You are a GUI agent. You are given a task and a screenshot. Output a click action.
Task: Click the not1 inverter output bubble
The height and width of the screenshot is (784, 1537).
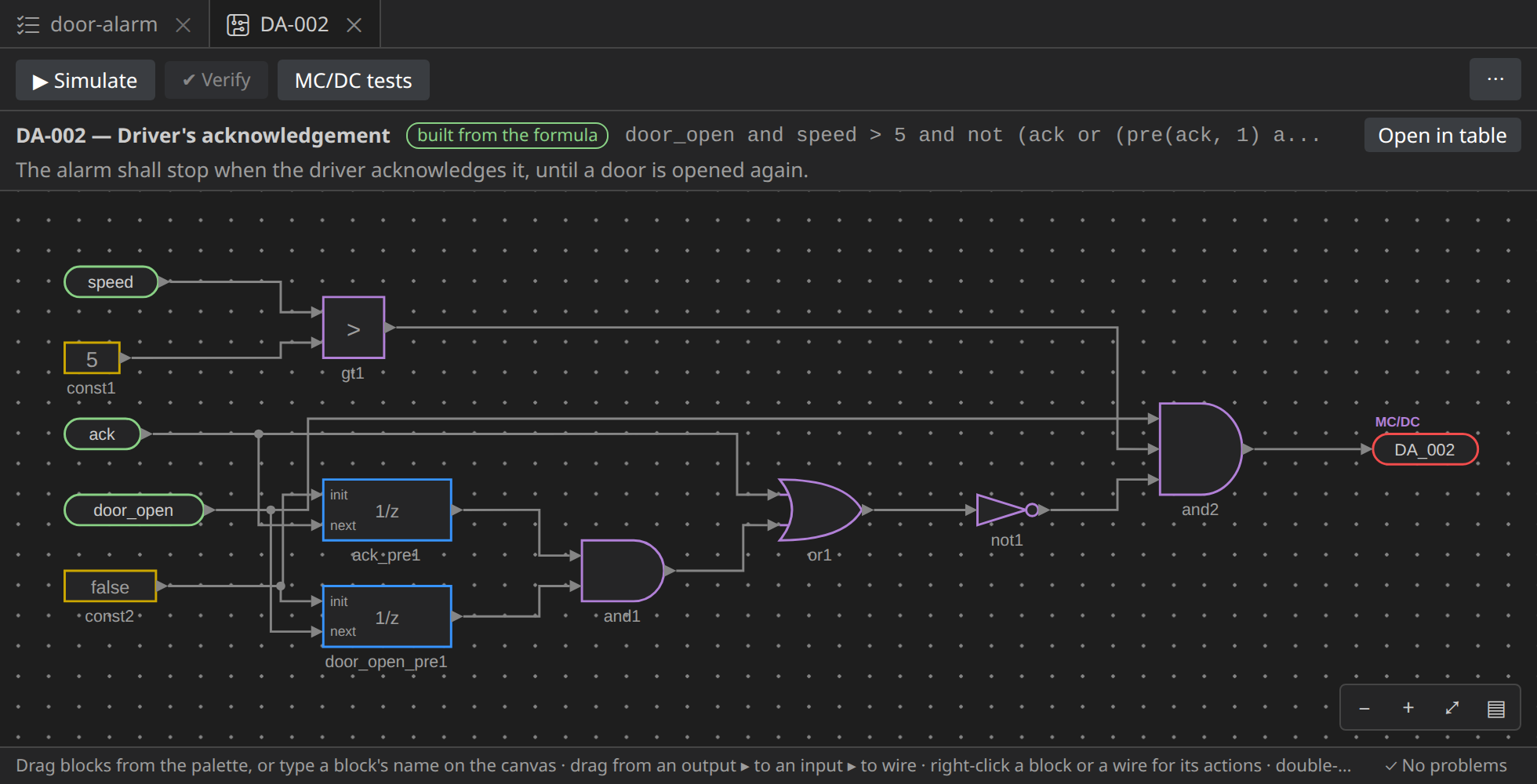click(x=1032, y=510)
